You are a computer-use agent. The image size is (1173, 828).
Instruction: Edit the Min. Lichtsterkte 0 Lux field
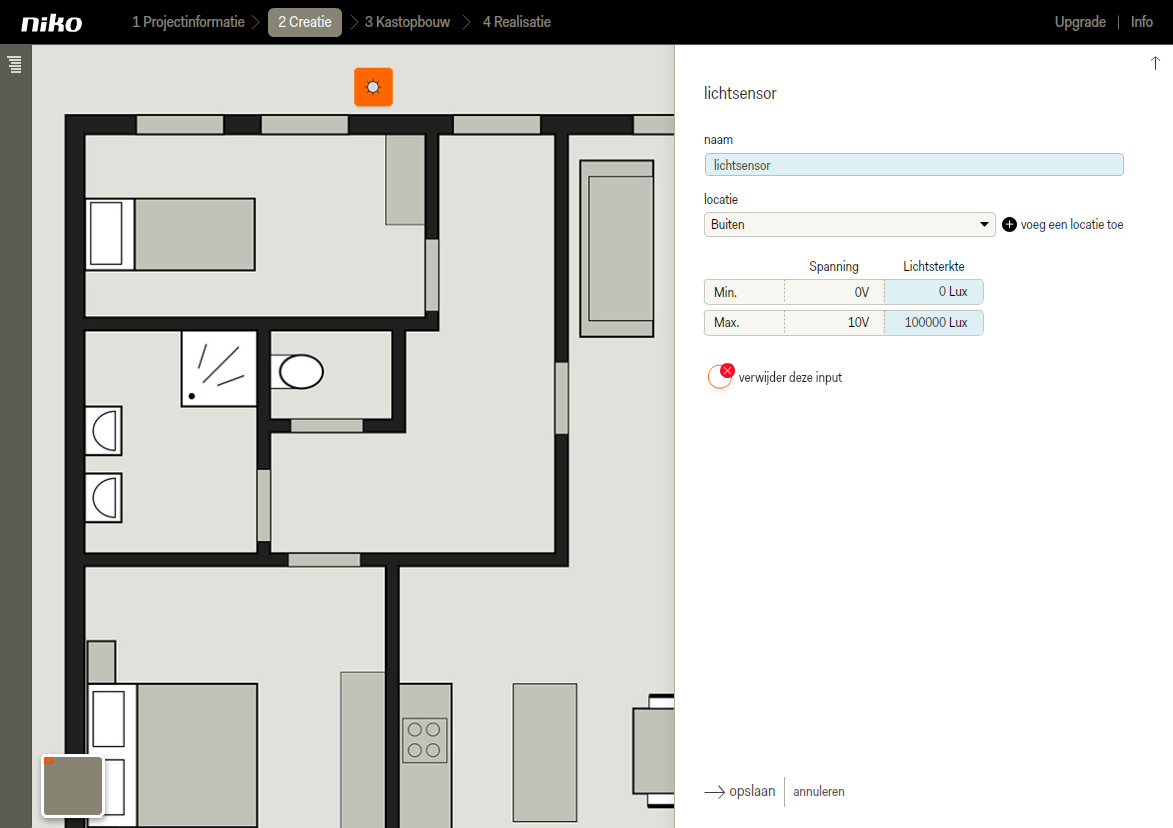[933, 292]
